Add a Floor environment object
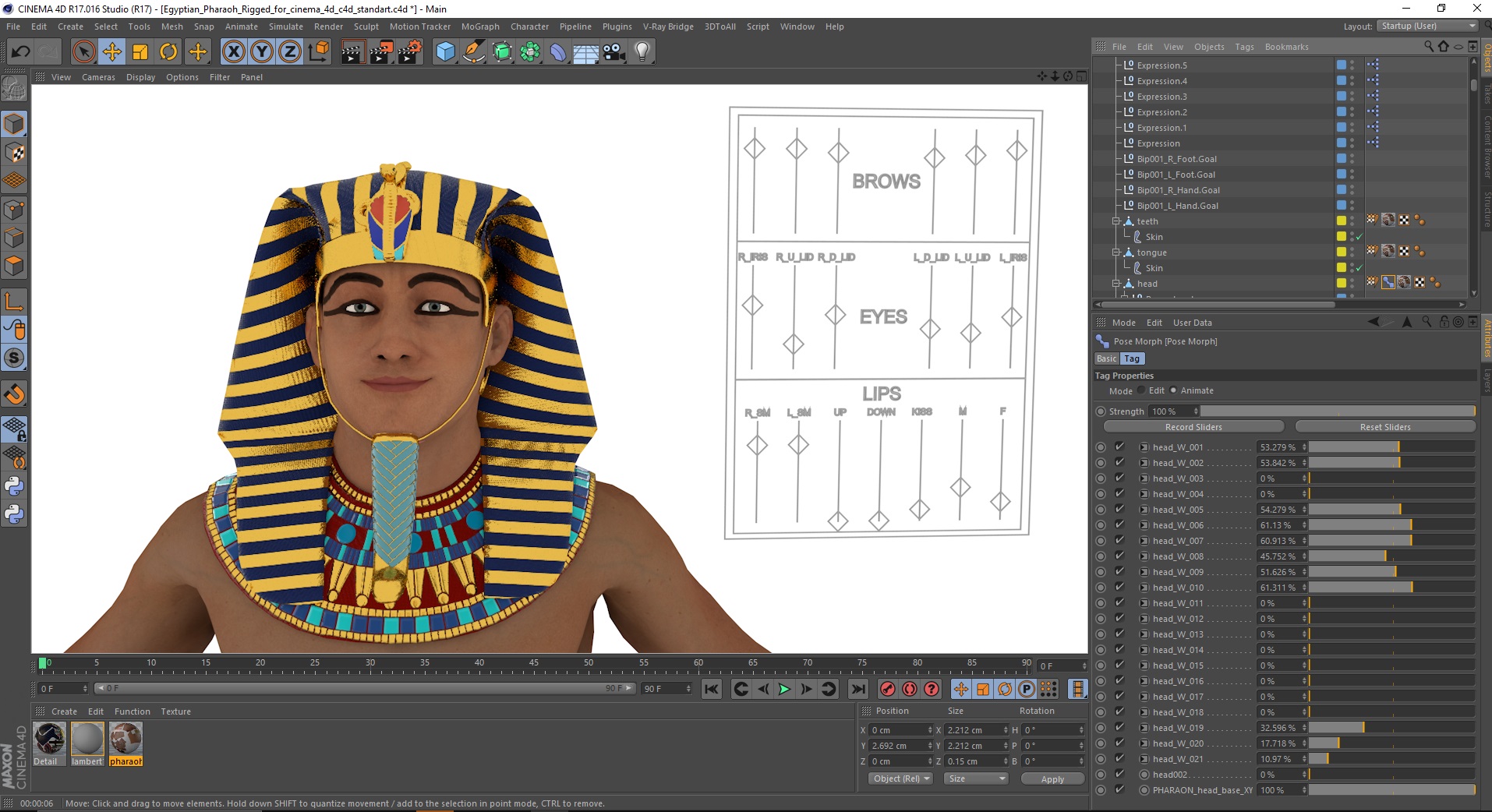1492x812 pixels. 586,52
